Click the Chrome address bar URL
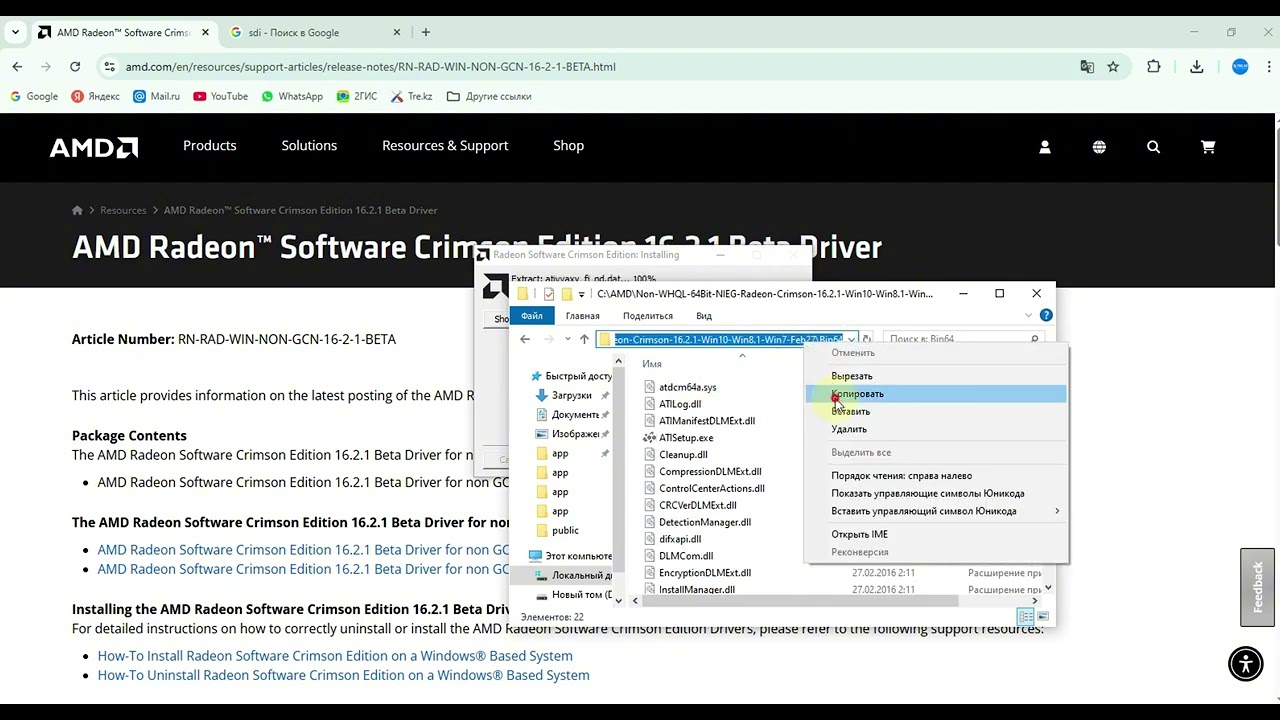The image size is (1280, 720). tap(370, 67)
